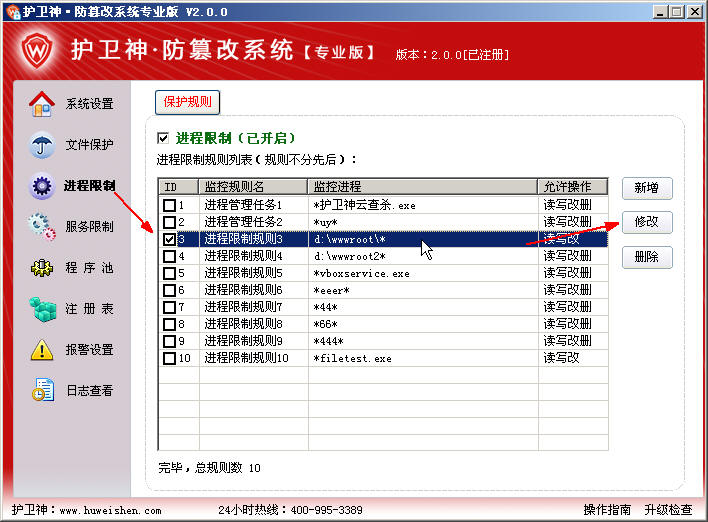Uncheck the box for rule ID 3
The image size is (708, 522).
click(169, 239)
